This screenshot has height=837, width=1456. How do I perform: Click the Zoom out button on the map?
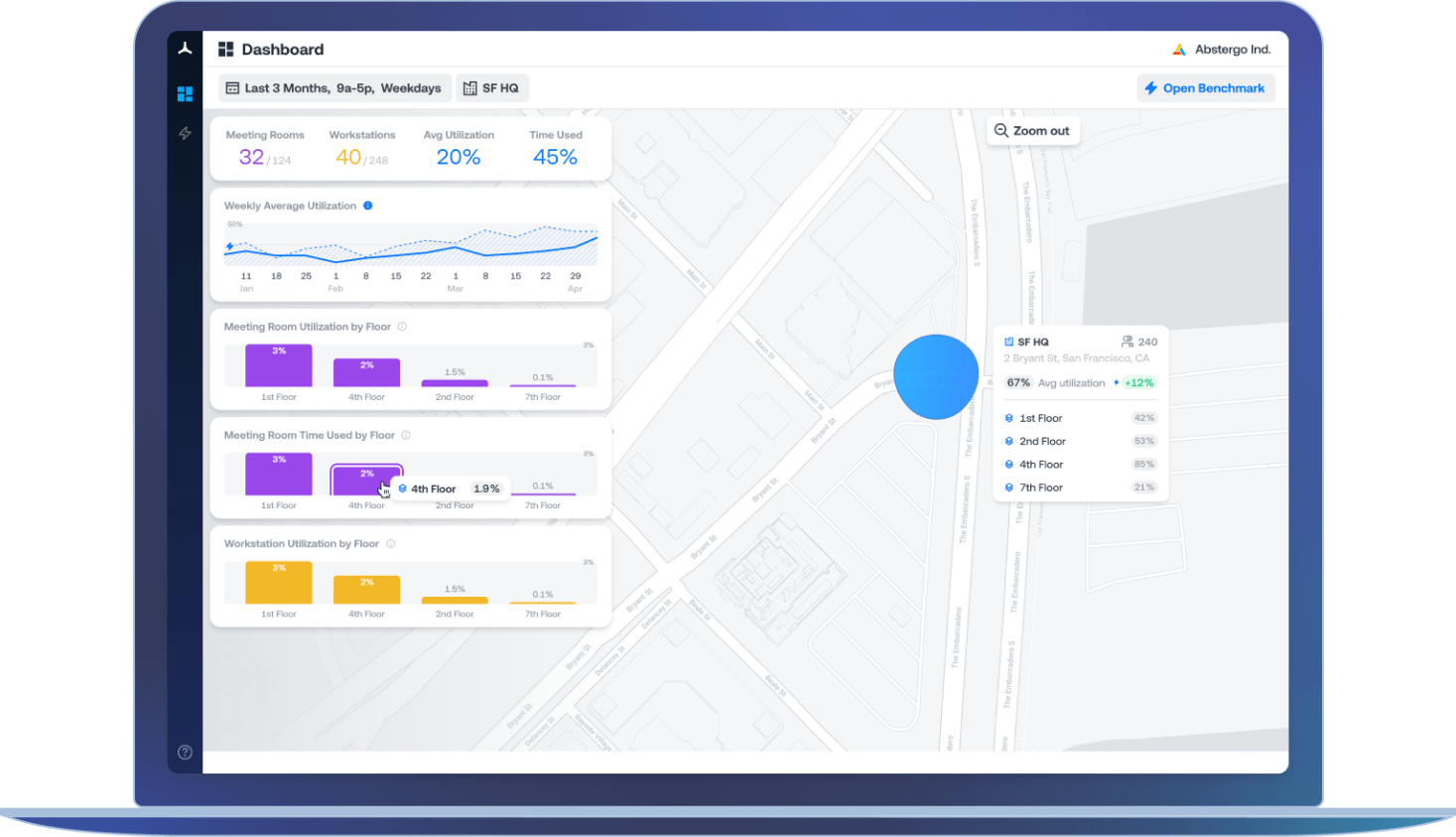coord(1032,130)
